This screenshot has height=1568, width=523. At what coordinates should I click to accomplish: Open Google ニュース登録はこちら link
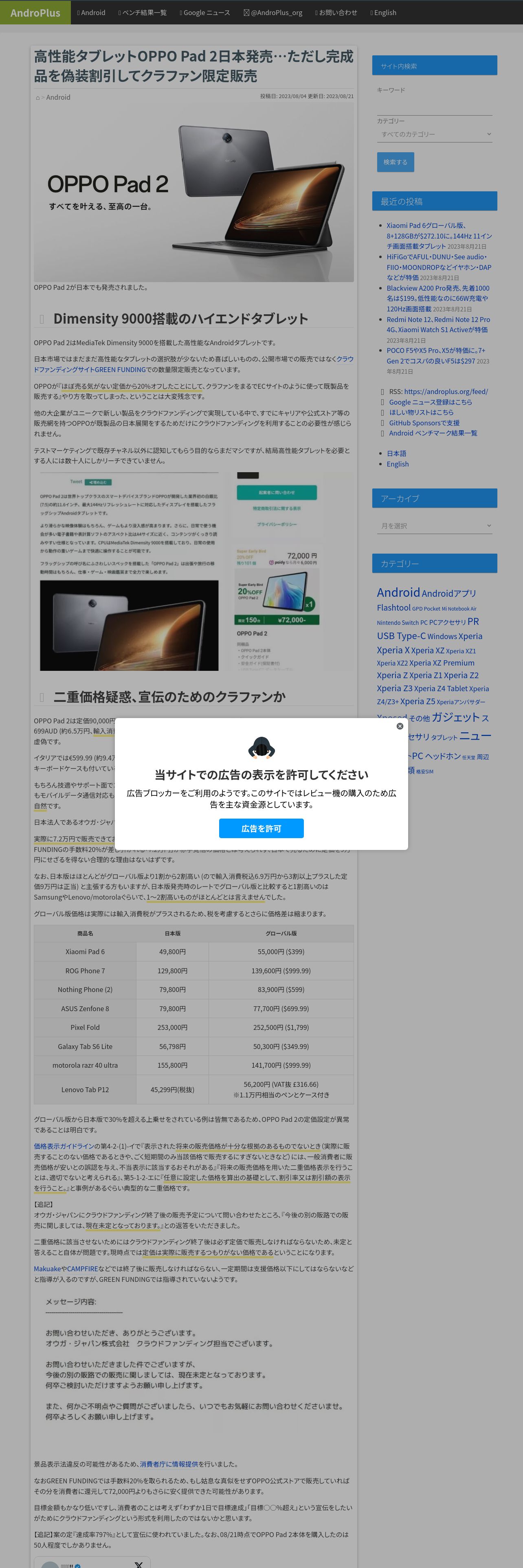pyautogui.click(x=431, y=402)
